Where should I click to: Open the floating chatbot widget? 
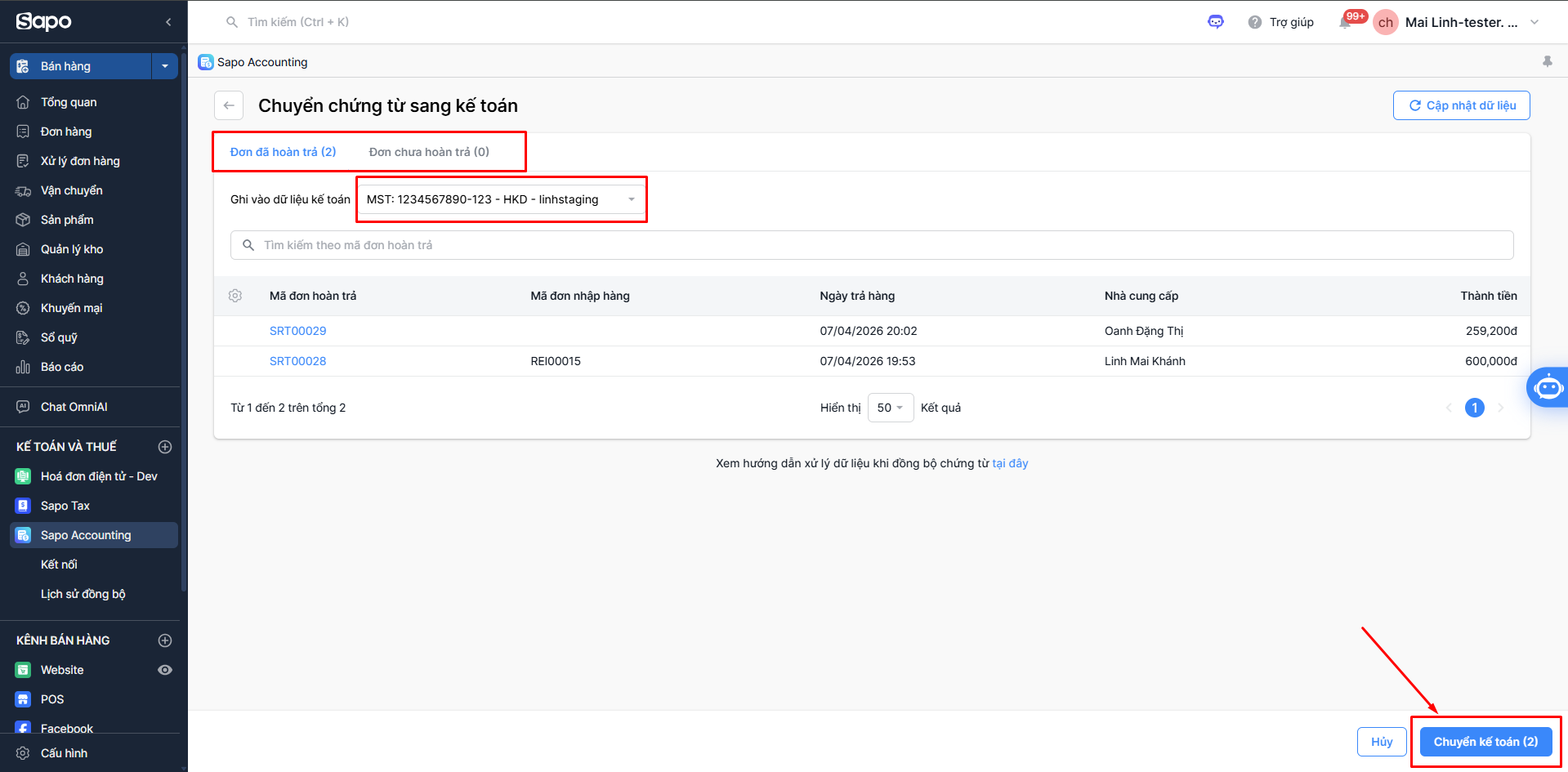point(1548,387)
